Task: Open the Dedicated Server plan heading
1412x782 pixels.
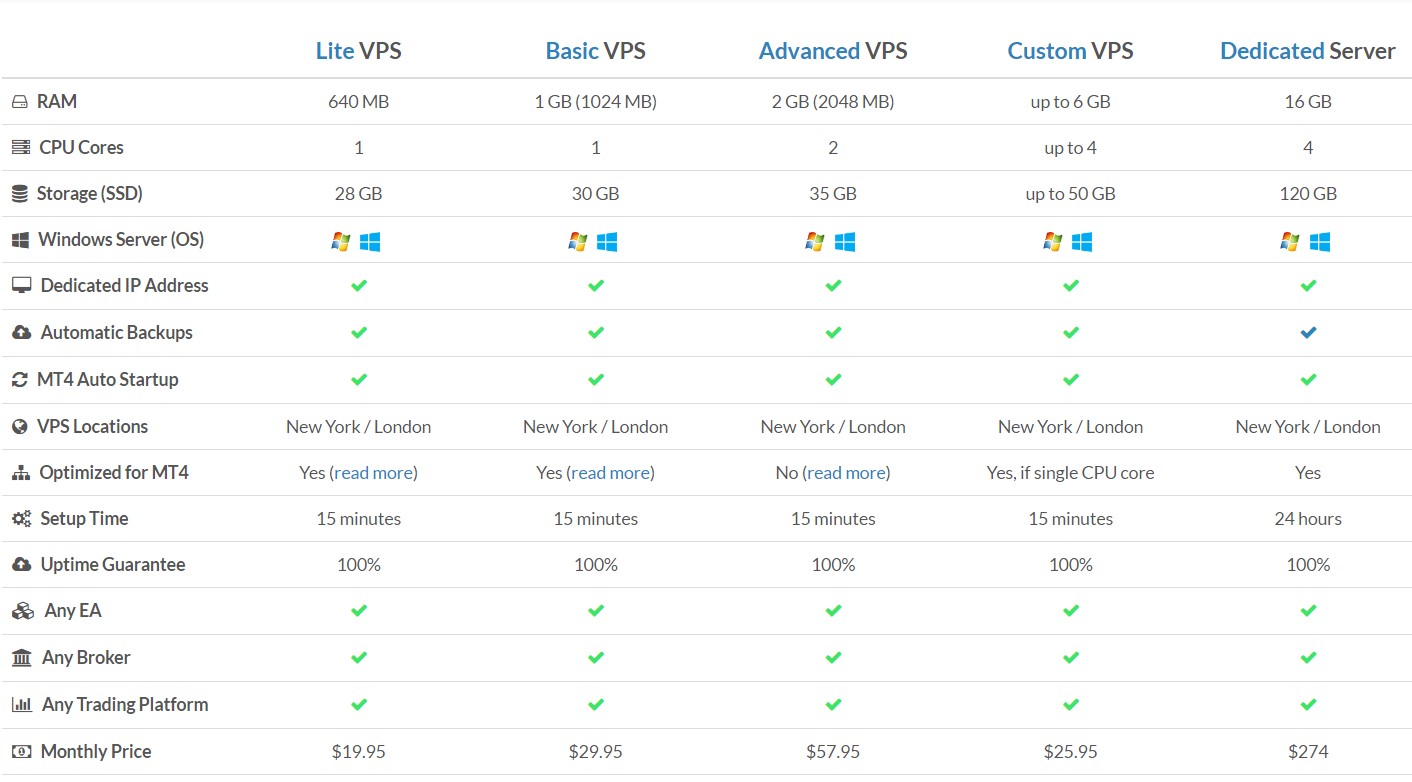Action: [x=1308, y=51]
